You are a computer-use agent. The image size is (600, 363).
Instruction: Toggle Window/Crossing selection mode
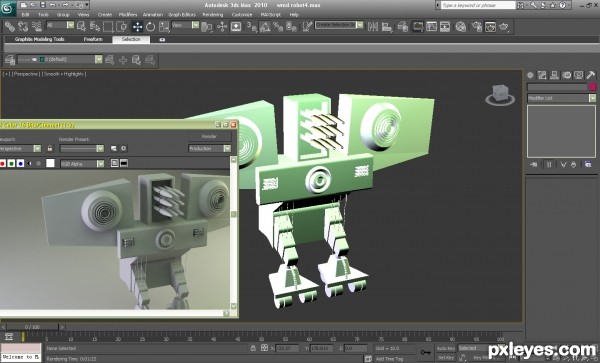[x=122, y=26]
